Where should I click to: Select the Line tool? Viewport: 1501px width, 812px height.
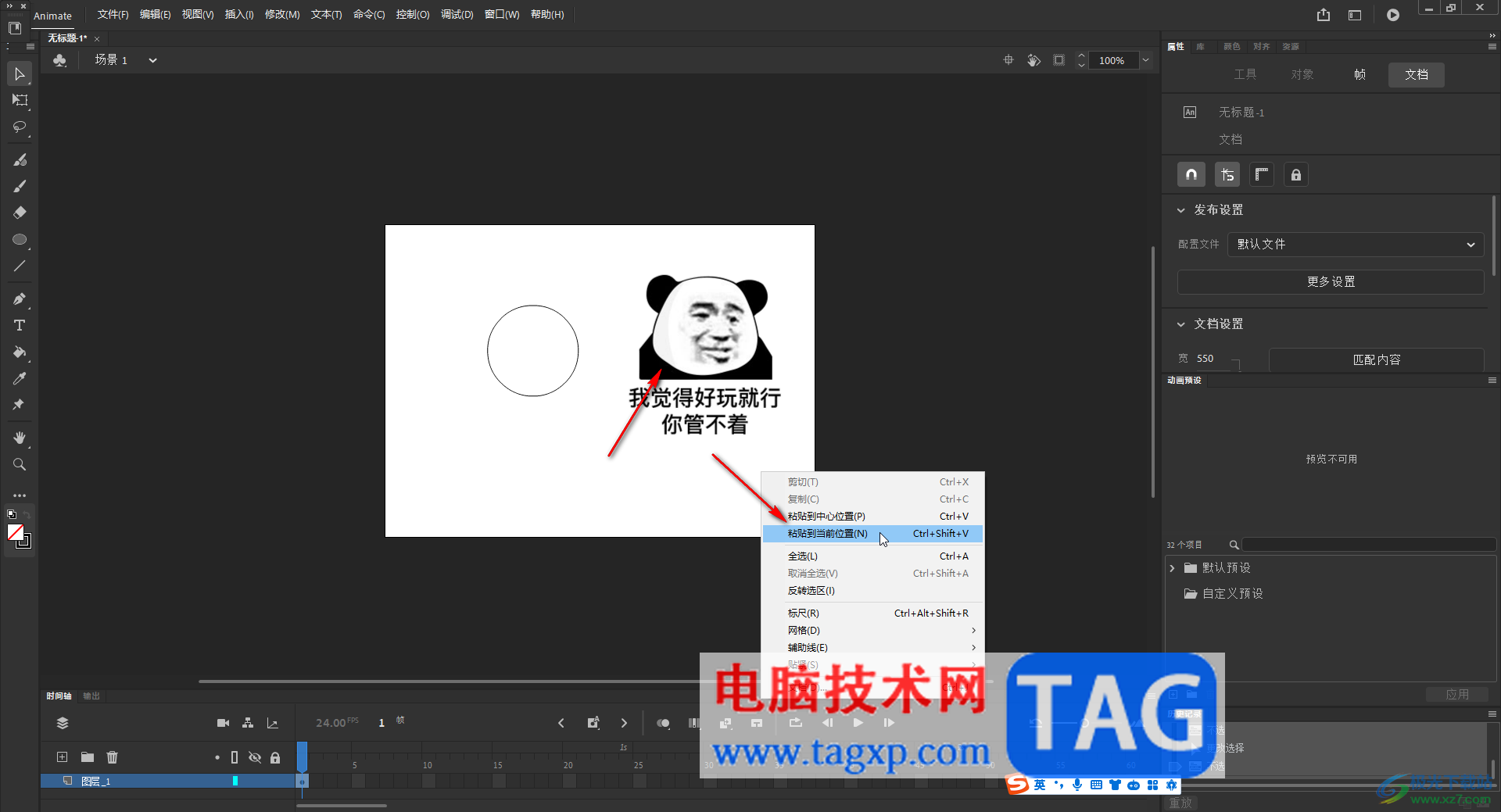coord(20,266)
